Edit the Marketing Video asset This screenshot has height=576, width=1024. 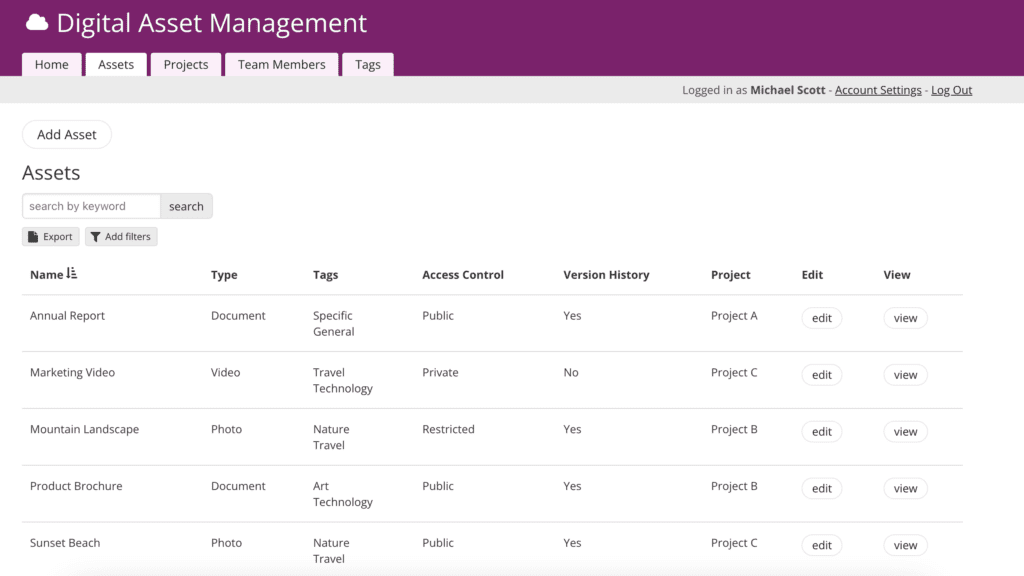[821, 375]
